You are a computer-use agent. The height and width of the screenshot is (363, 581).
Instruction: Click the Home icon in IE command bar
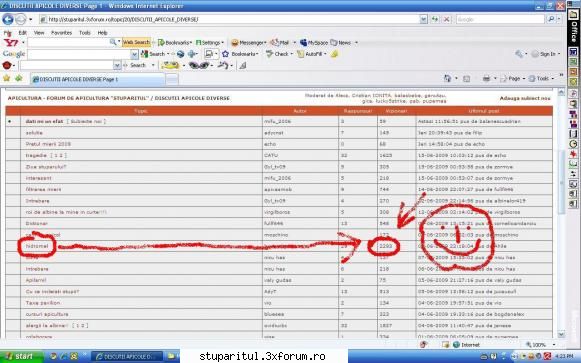tap(448, 78)
